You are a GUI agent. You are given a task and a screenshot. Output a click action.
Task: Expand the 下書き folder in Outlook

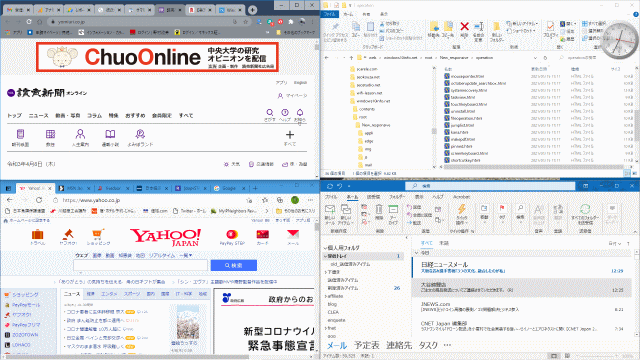click(326, 272)
